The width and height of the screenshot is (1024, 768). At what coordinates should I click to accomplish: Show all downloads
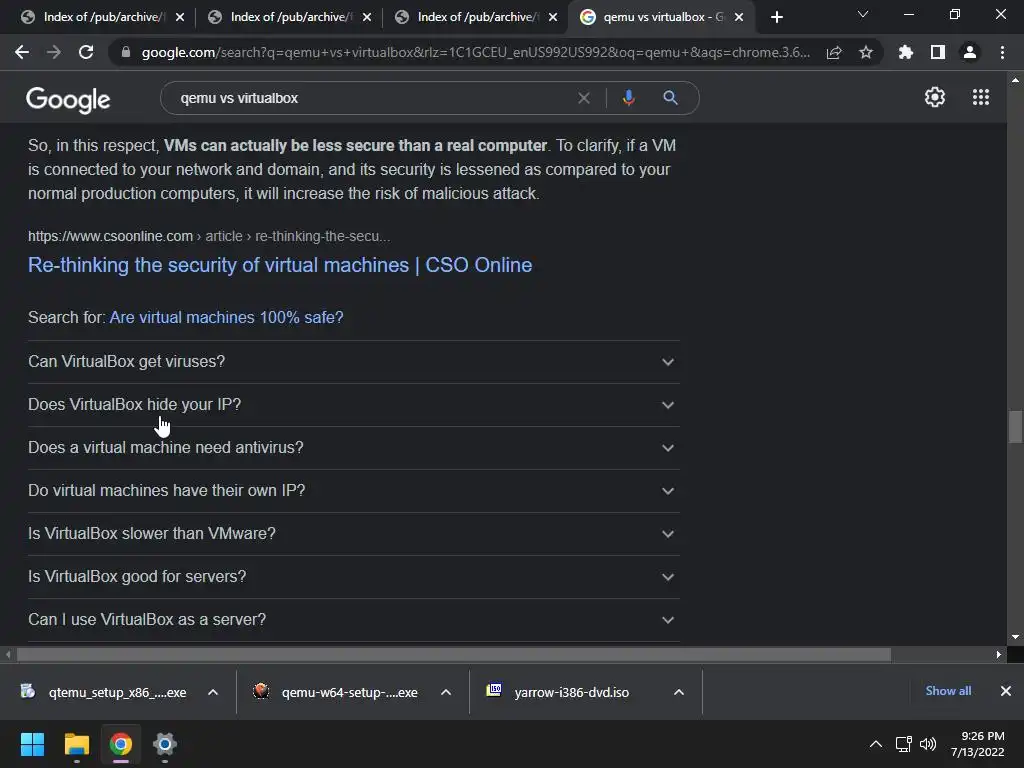pos(948,691)
